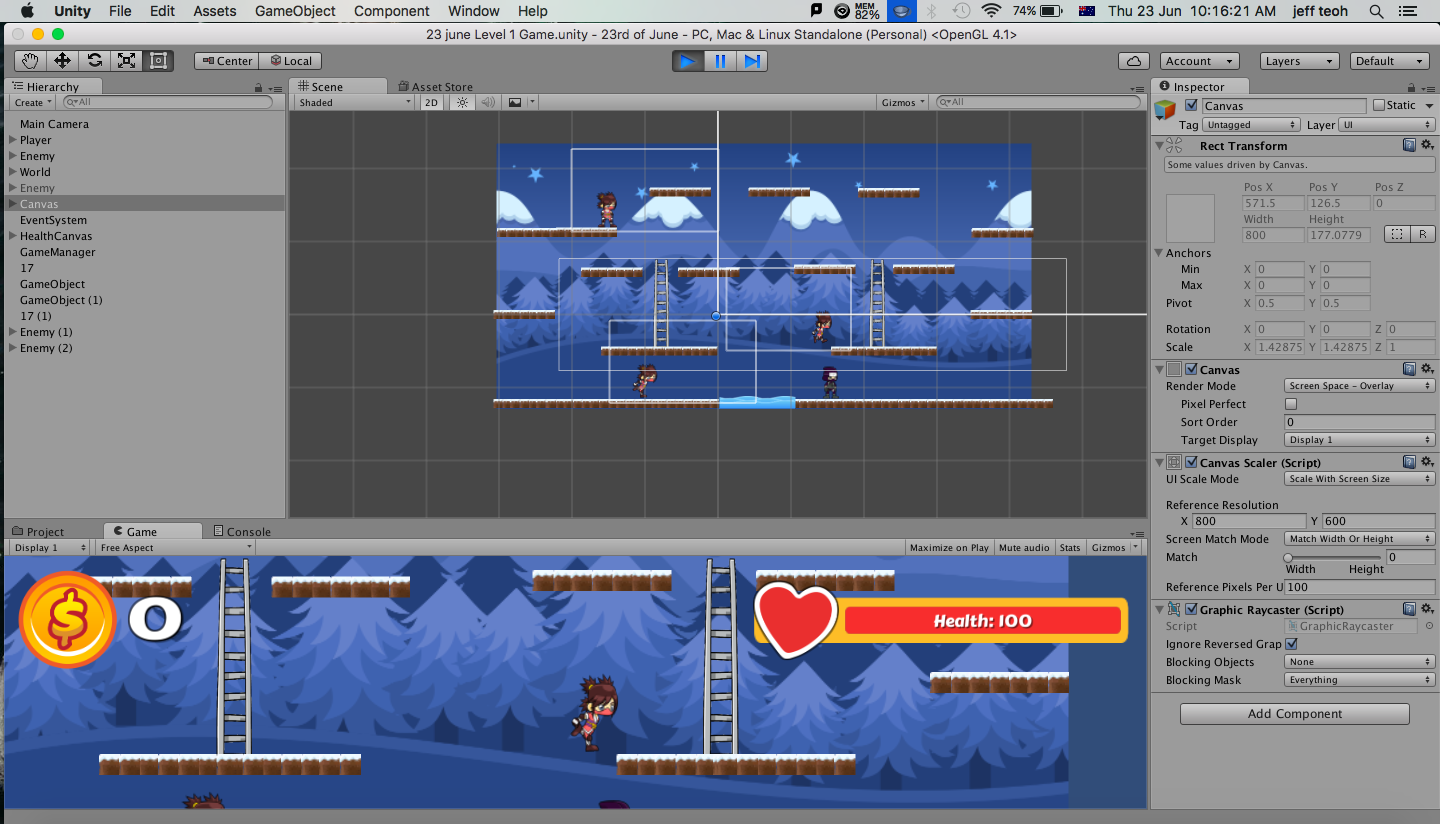Open Blocking Objects dropdown
Screen dimensions: 1440x824
point(1359,662)
